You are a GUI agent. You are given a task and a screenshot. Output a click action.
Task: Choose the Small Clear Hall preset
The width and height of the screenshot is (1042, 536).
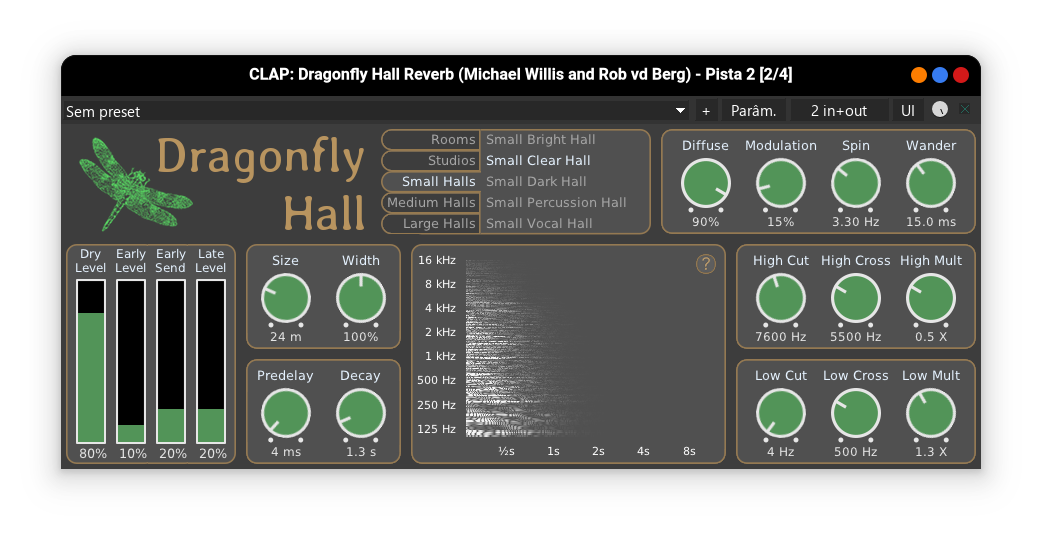(x=538, y=161)
